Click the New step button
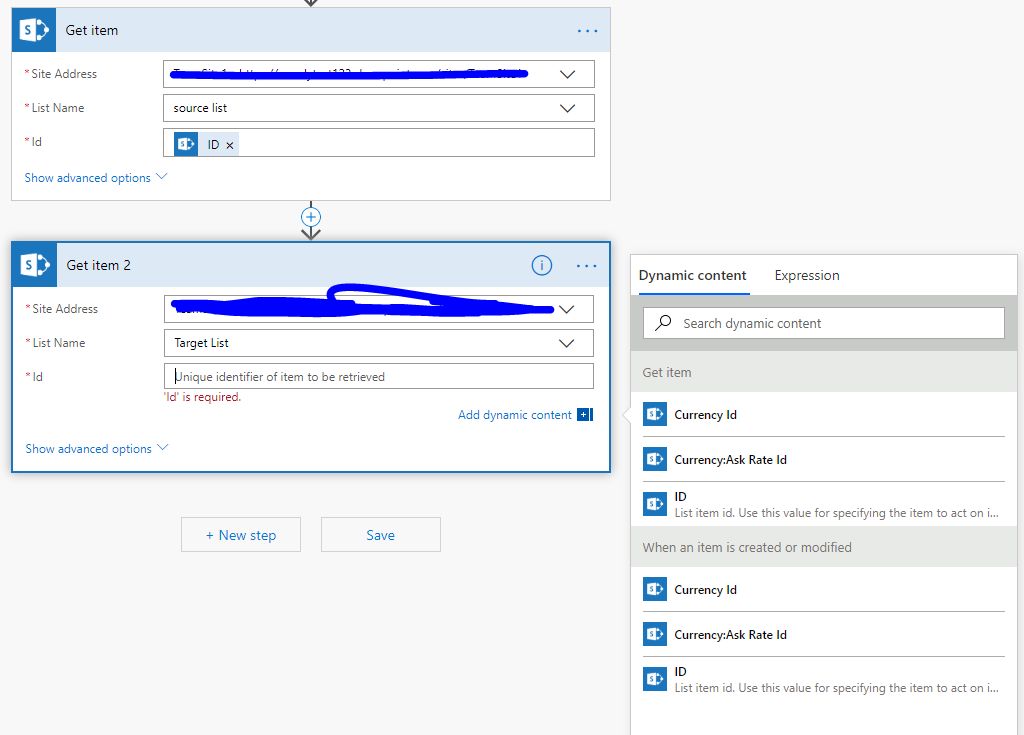This screenshot has height=735, width=1024. click(241, 534)
